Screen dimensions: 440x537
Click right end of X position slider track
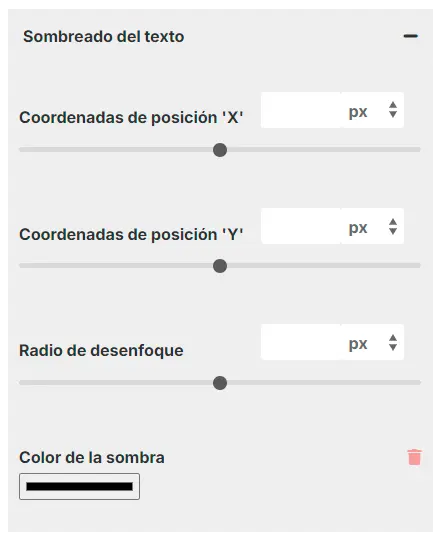click(417, 150)
